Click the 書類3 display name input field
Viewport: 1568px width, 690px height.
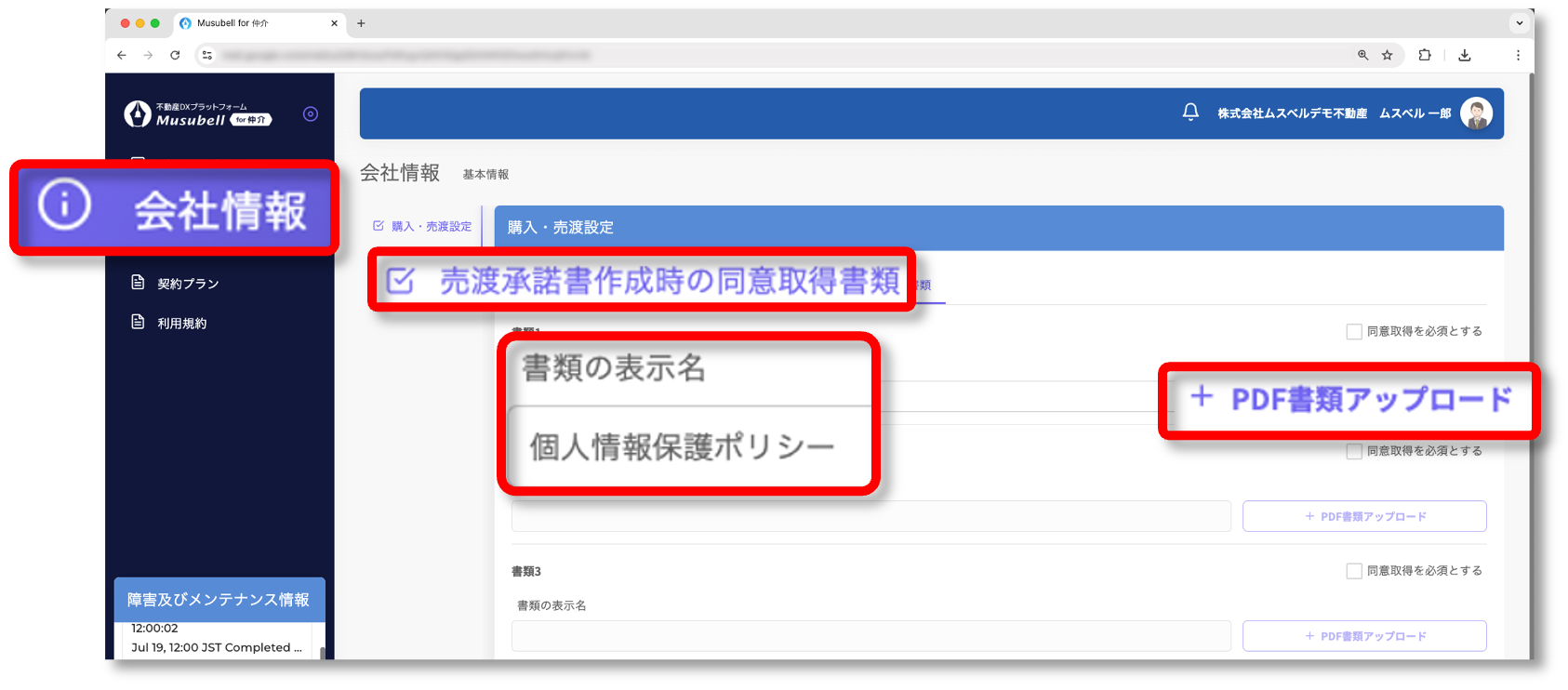[870, 636]
